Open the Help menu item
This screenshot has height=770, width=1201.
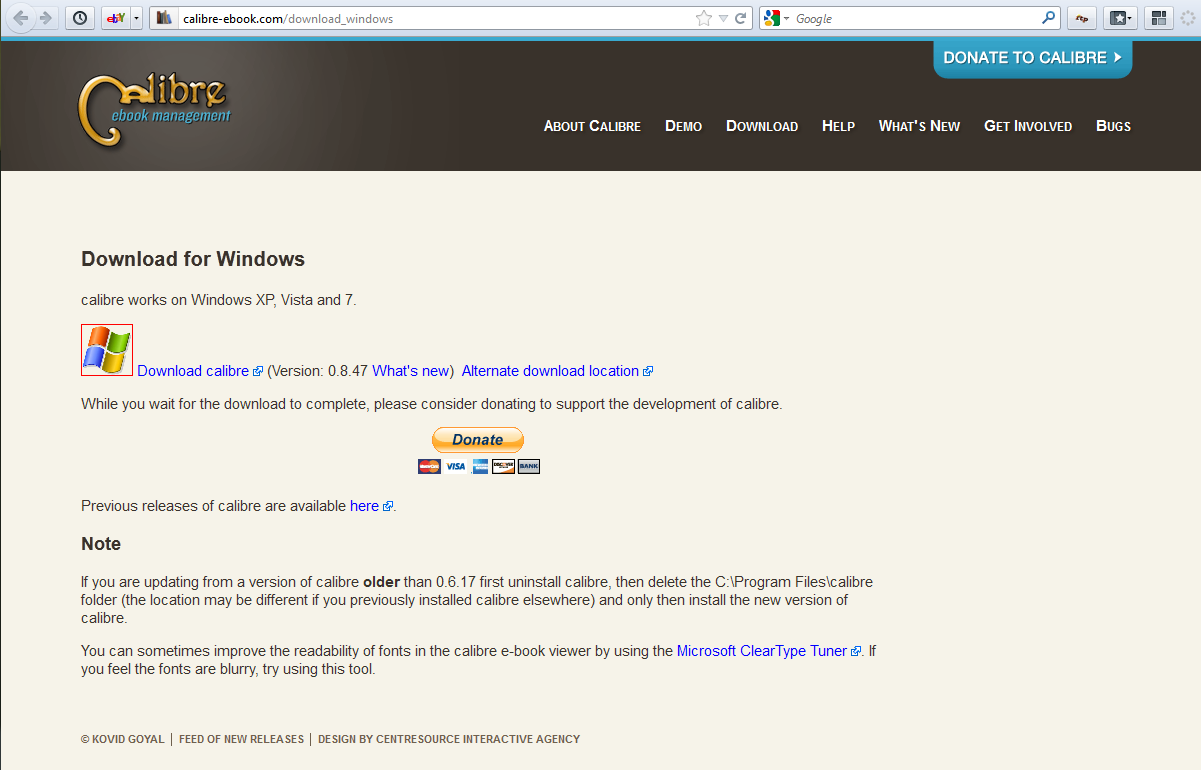838,126
